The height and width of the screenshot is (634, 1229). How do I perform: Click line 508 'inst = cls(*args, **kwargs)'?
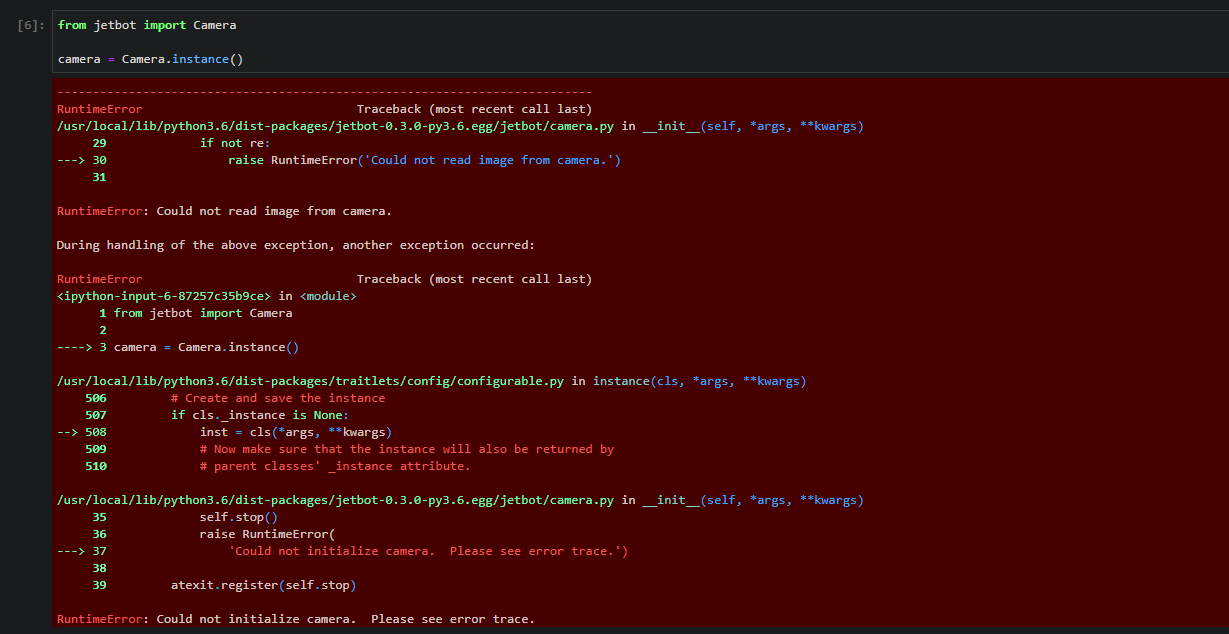pos(296,432)
